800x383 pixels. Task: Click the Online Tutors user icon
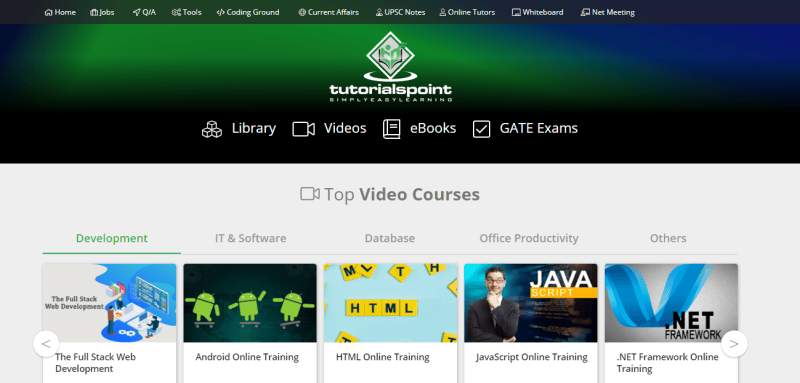pyautogui.click(x=442, y=12)
